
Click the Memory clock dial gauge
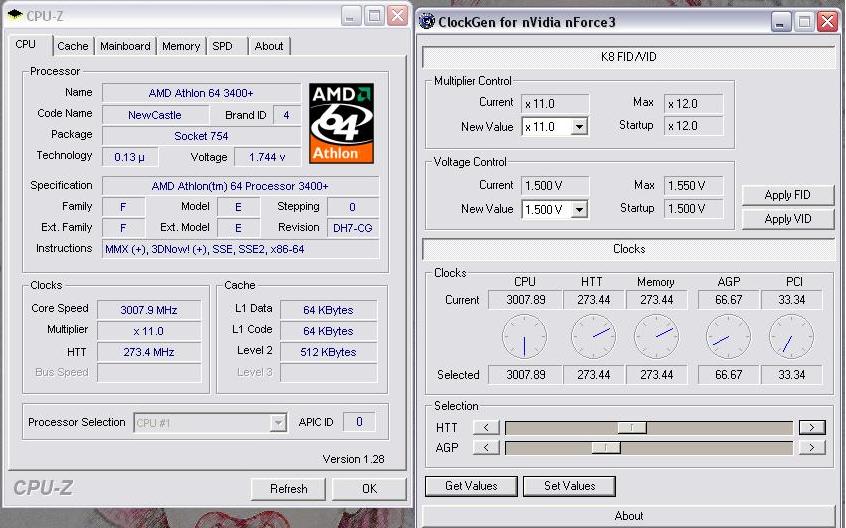657,337
